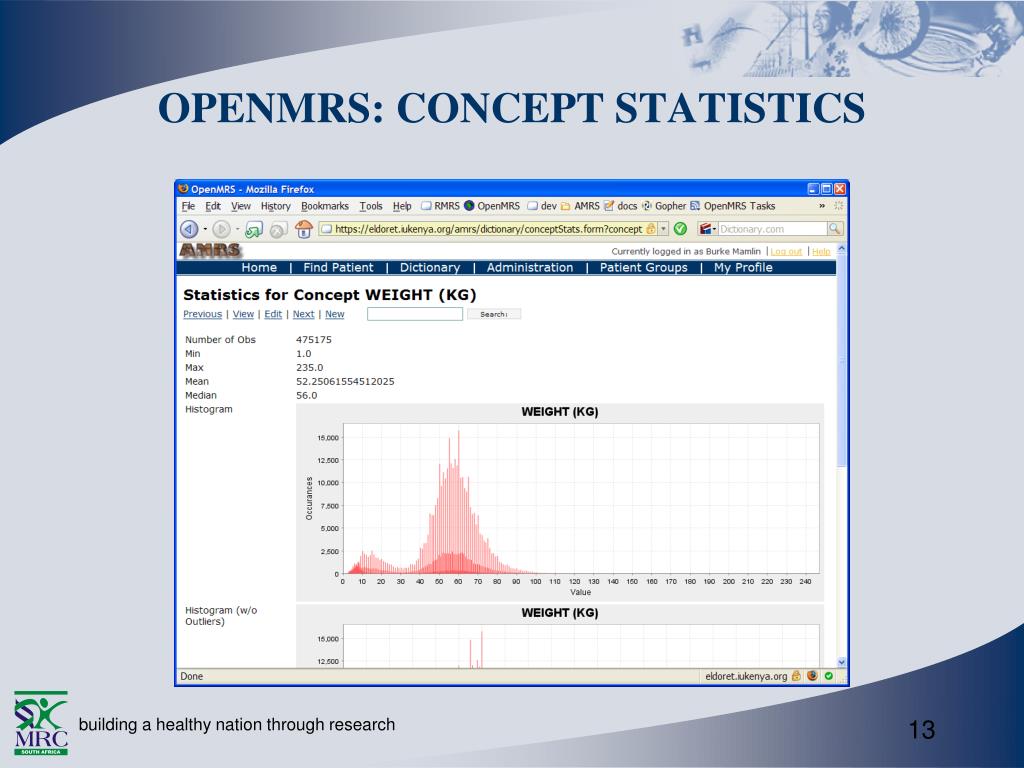Screen dimensions: 1024x768
Task: Open the Tools menu
Action: coord(371,206)
